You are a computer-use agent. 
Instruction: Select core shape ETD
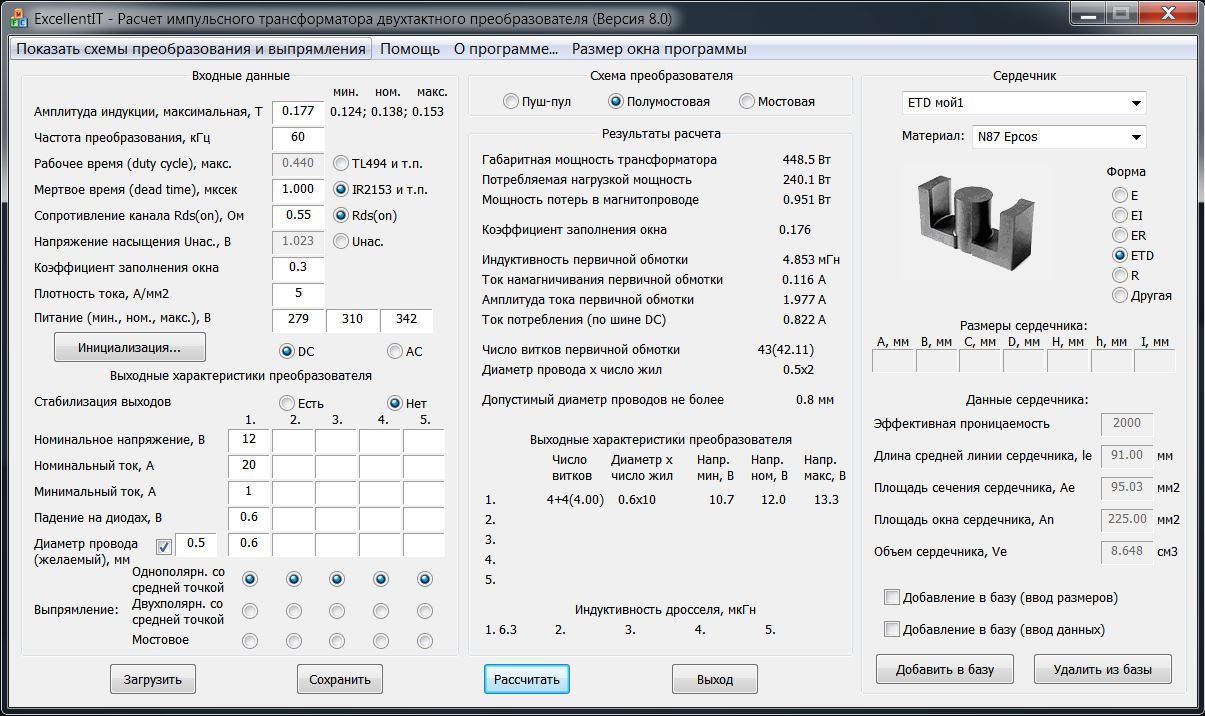point(1133,255)
